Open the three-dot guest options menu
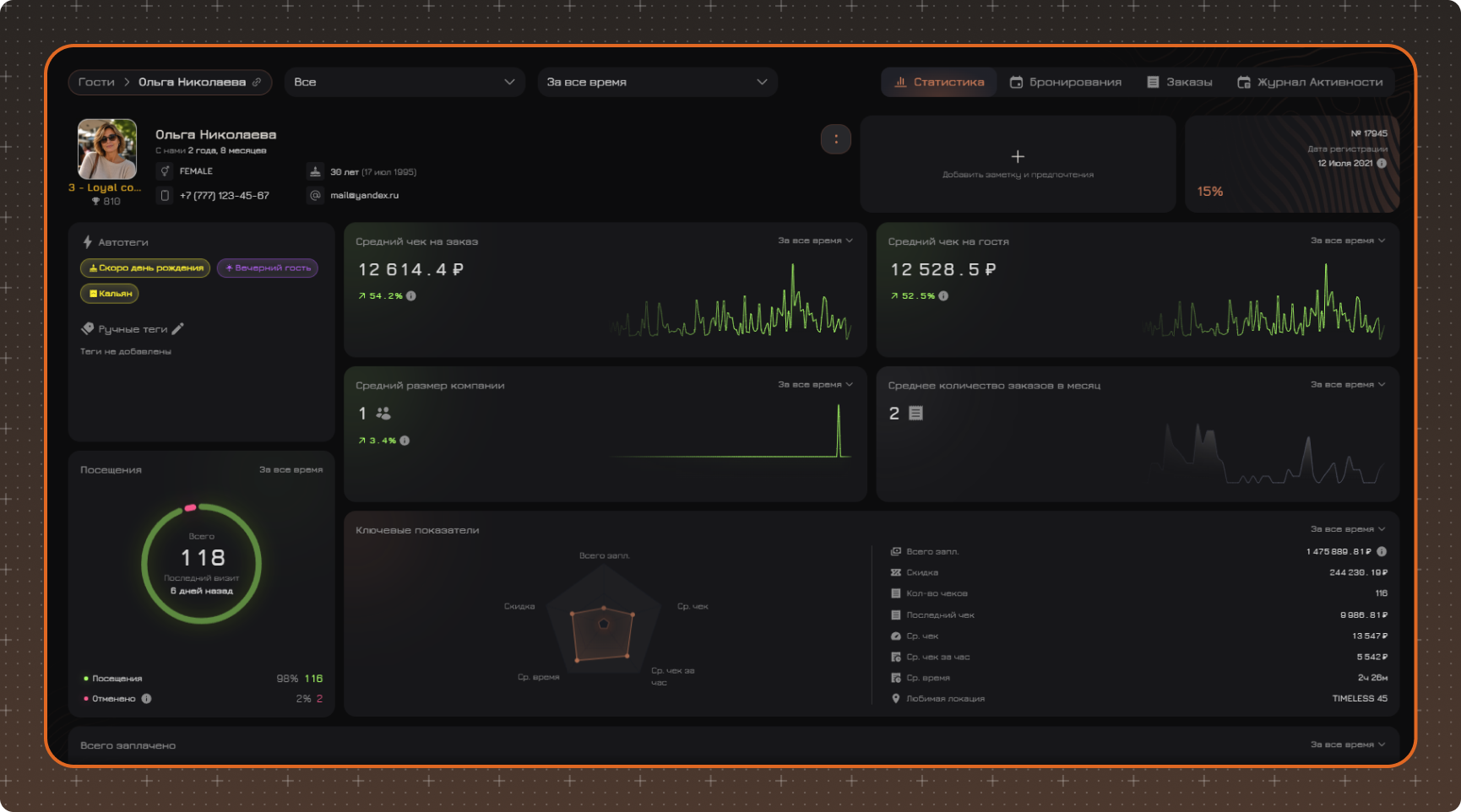 click(836, 139)
